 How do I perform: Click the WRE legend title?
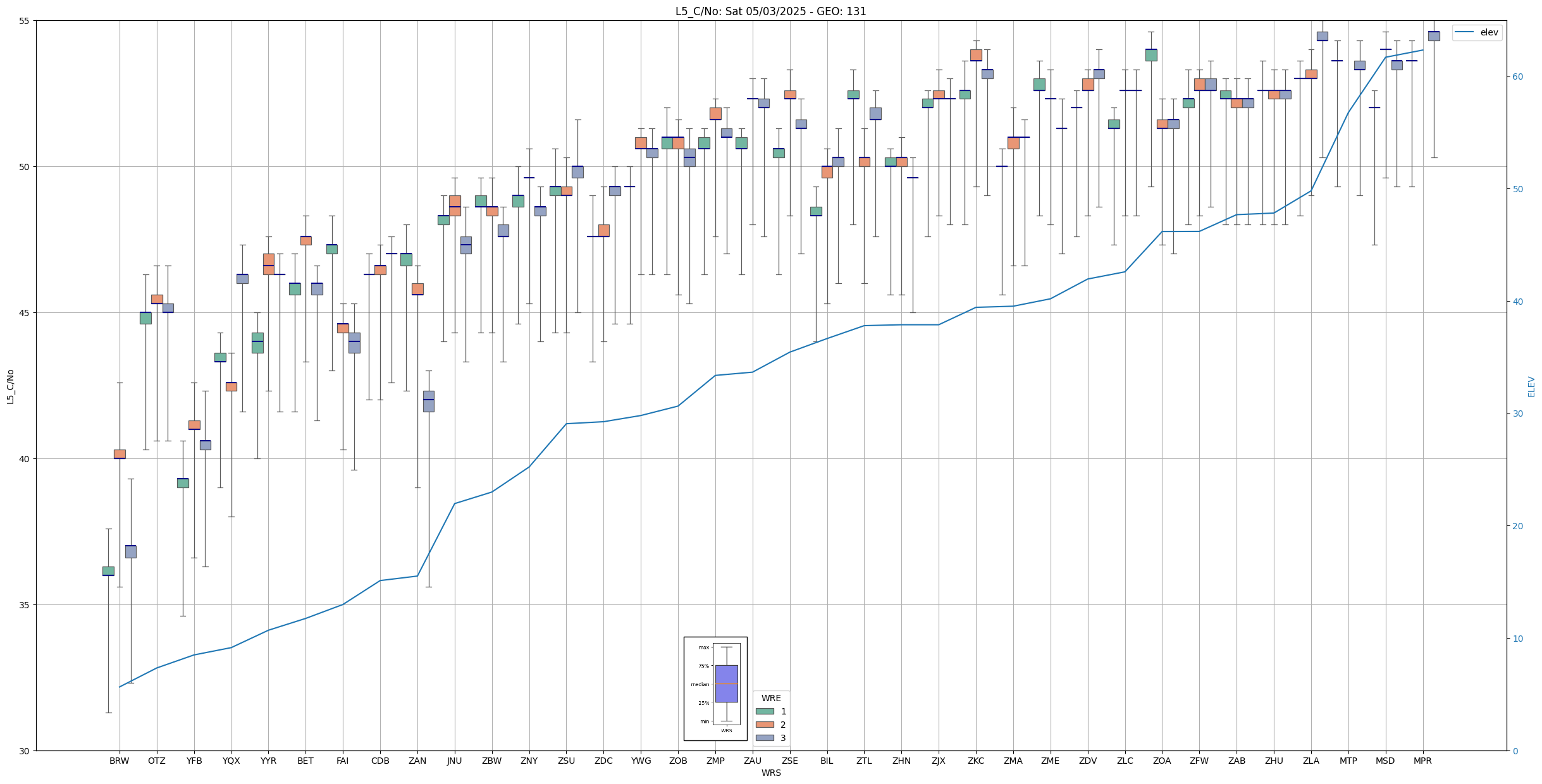(x=770, y=698)
